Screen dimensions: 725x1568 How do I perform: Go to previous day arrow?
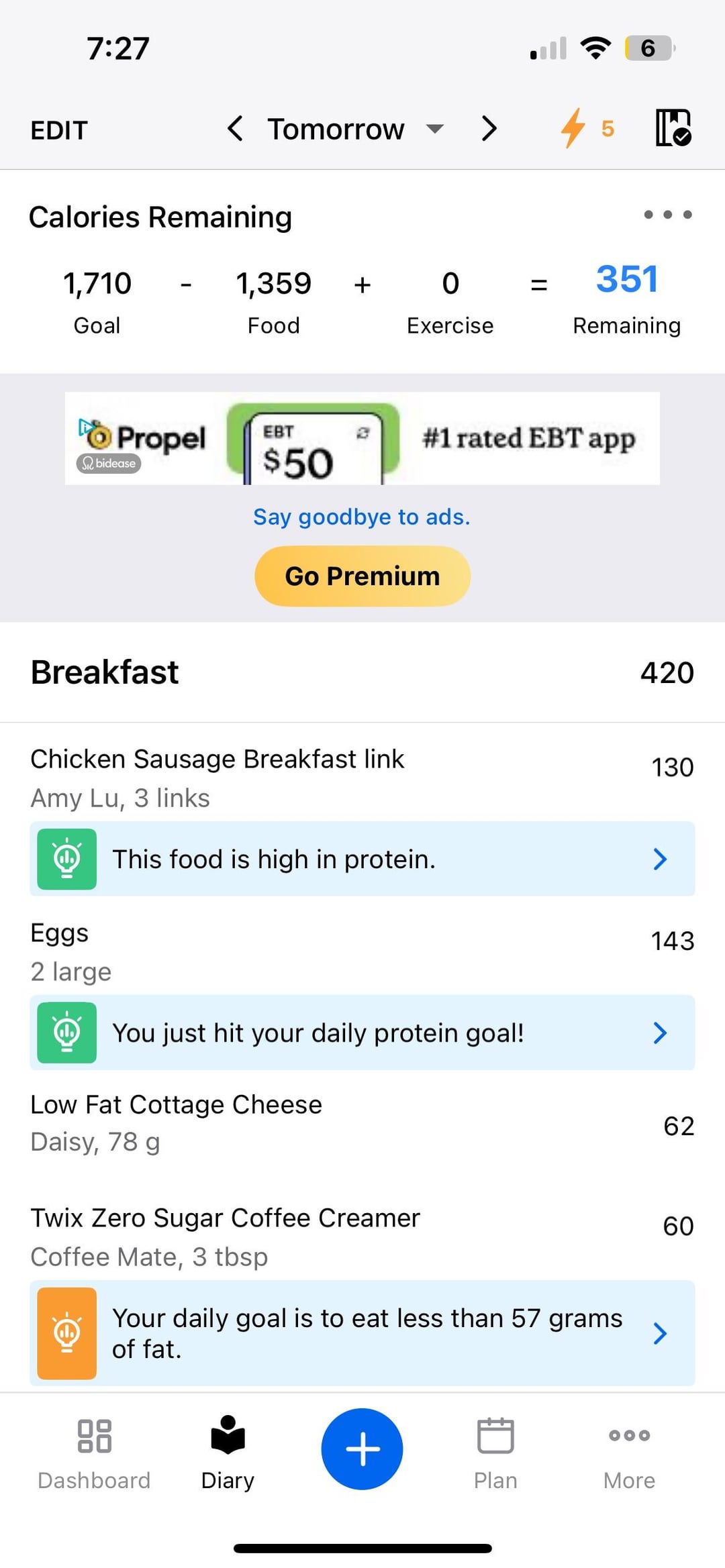tap(235, 128)
